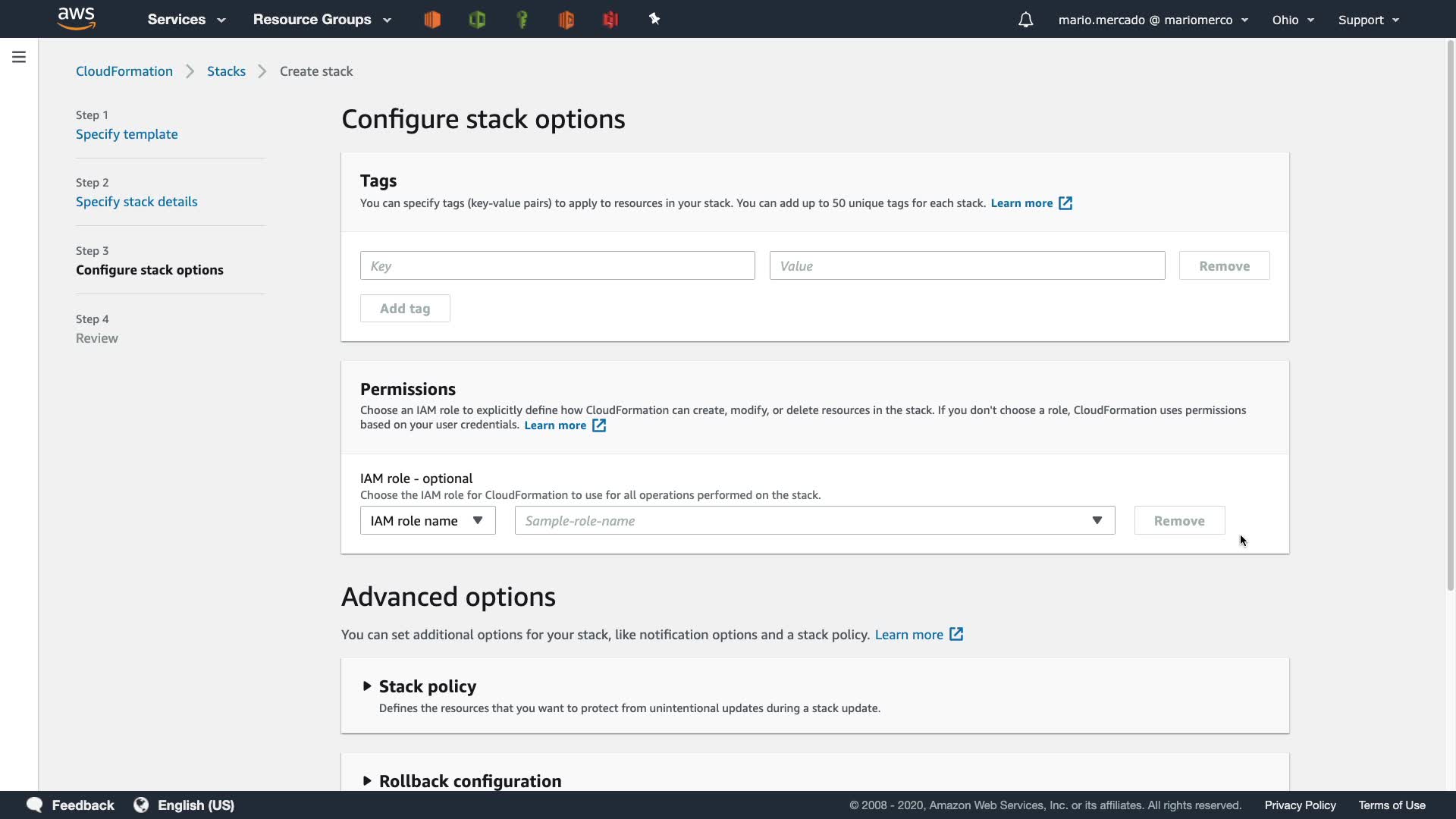Viewport: 1456px width, 819px height.
Task: Open the Sample-role-name combo box
Action: [814, 521]
